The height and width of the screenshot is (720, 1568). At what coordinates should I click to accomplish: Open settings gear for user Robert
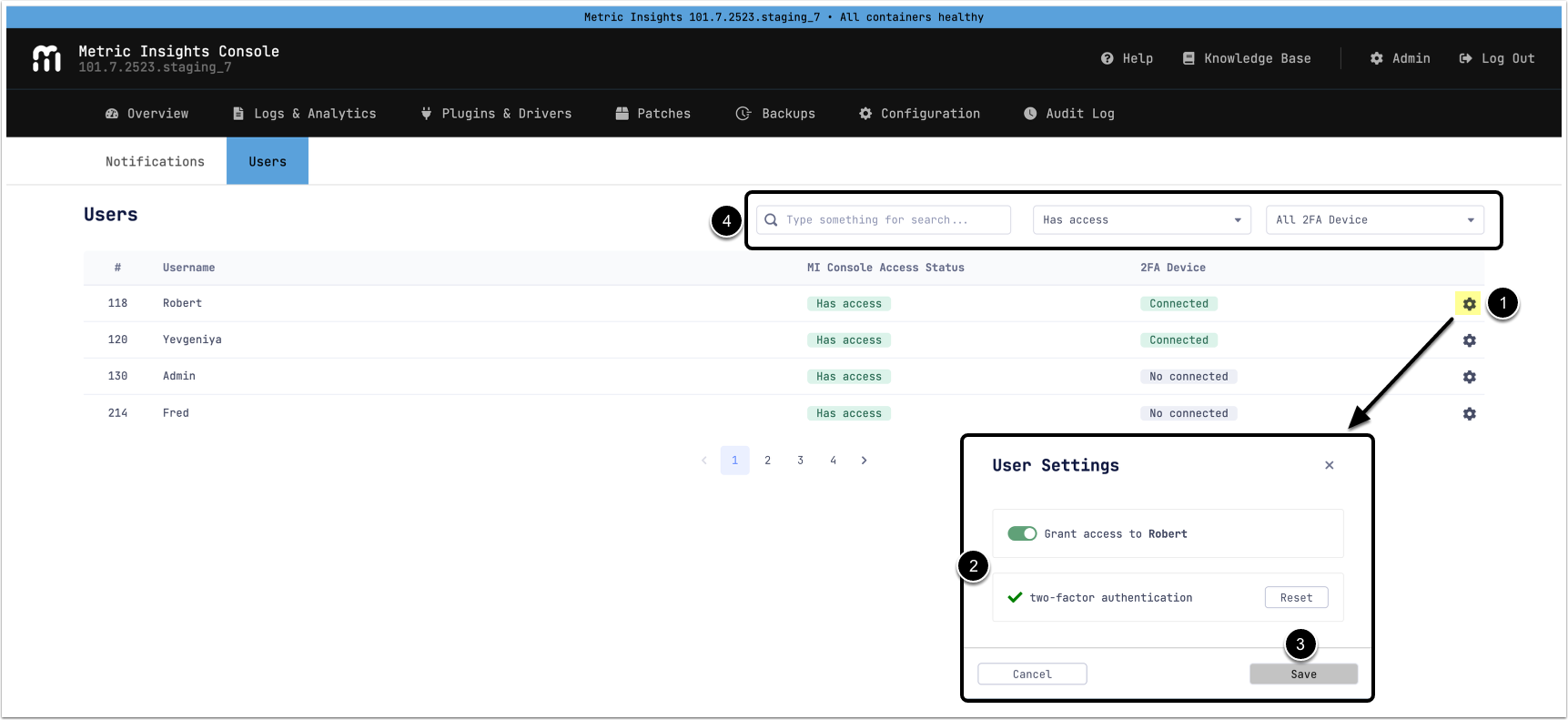tap(1469, 304)
